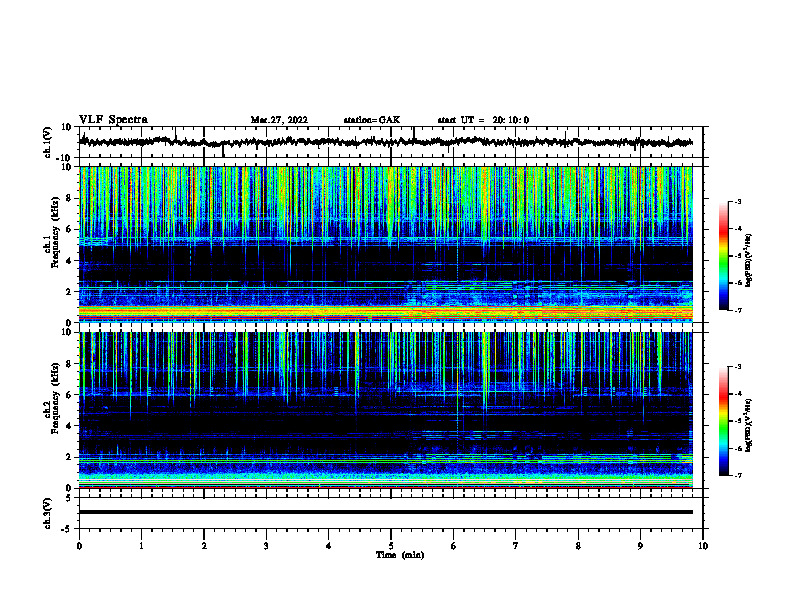
Task: Click time axis tick label "4"
Action: coord(329,546)
